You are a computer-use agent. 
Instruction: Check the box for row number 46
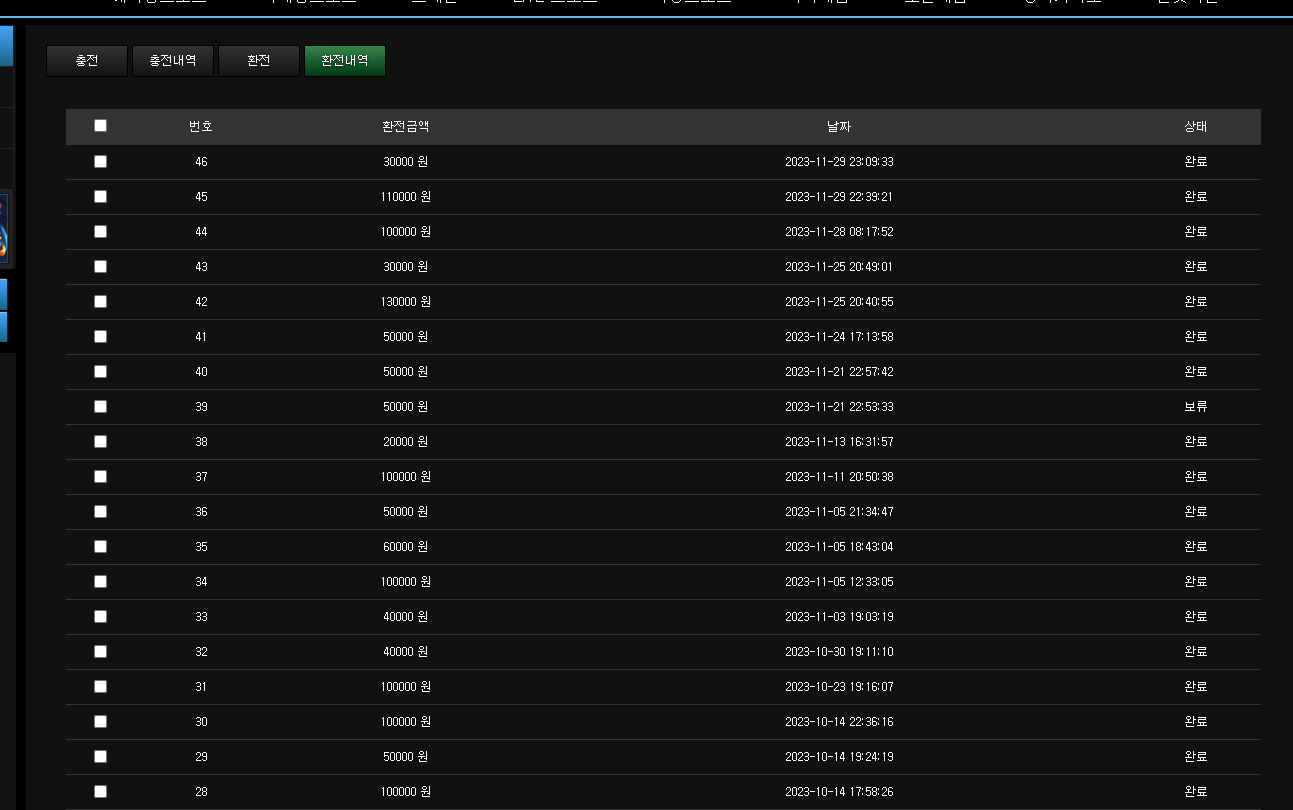(100, 162)
